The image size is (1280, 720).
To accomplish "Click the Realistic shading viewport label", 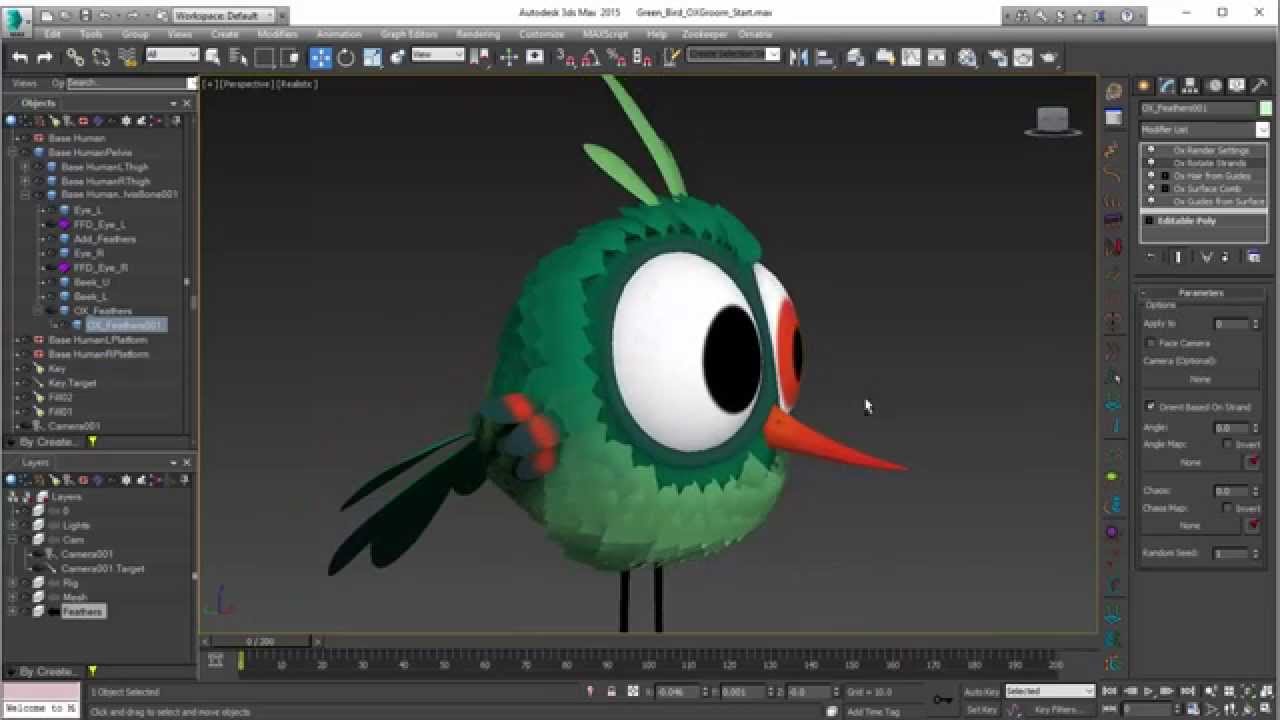I will [x=298, y=84].
